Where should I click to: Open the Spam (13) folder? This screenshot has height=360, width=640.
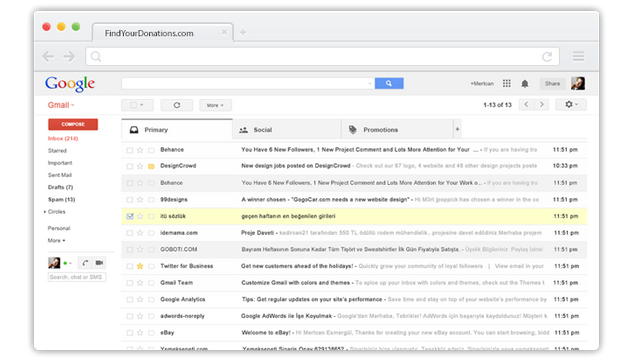[62, 200]
